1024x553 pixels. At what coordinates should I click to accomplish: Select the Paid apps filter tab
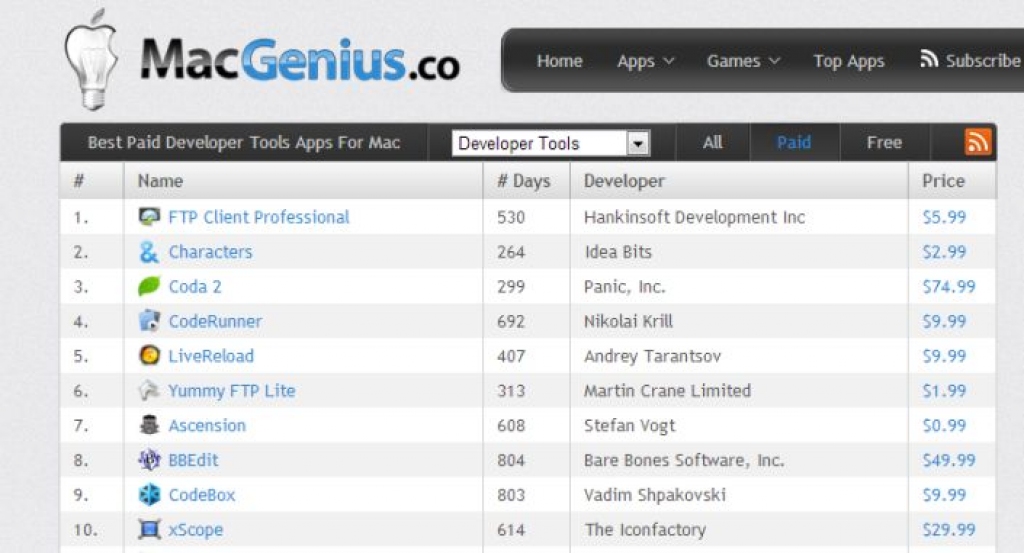(x=794, y=142)
